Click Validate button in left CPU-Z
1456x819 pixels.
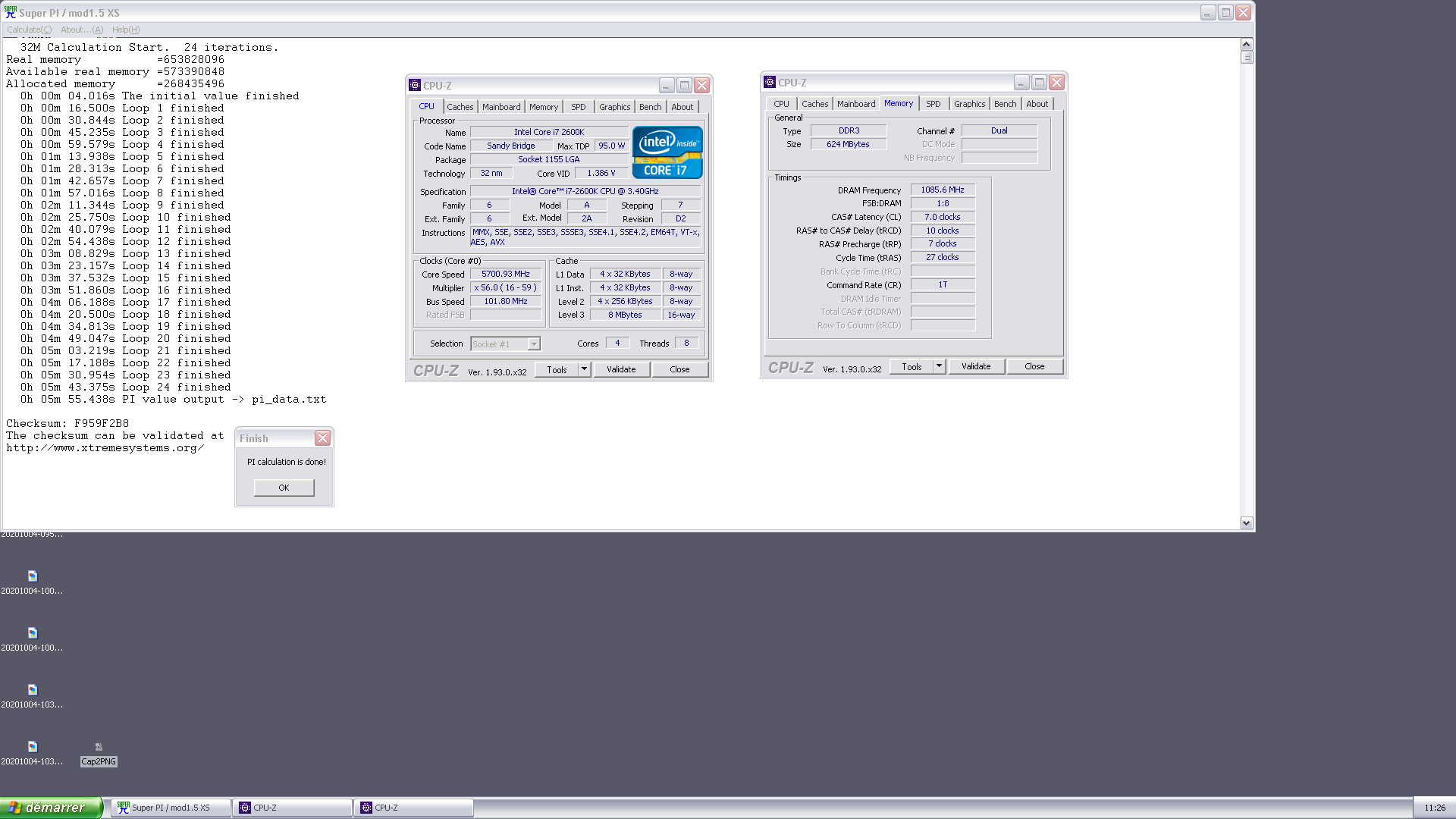621,369
